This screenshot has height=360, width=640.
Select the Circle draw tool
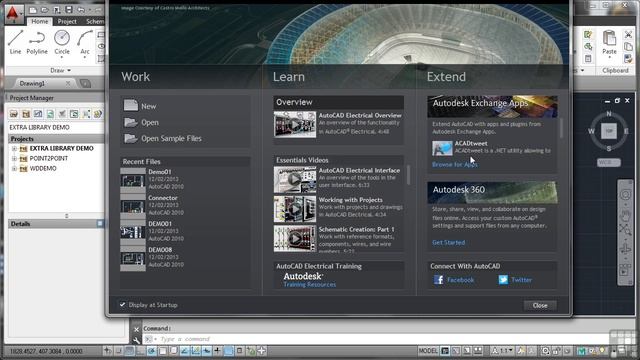[62, 42]
